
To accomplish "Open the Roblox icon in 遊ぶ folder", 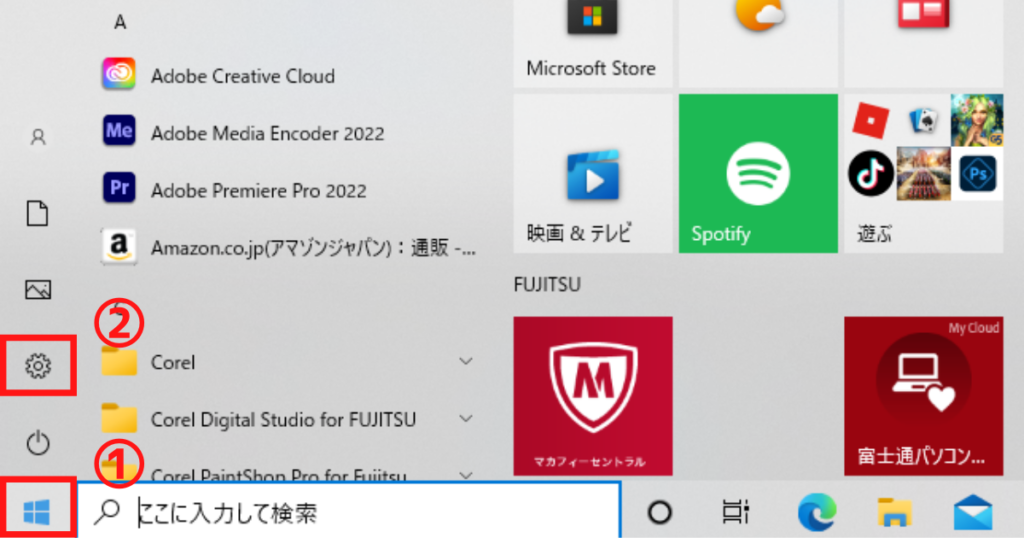I will 871,121.
